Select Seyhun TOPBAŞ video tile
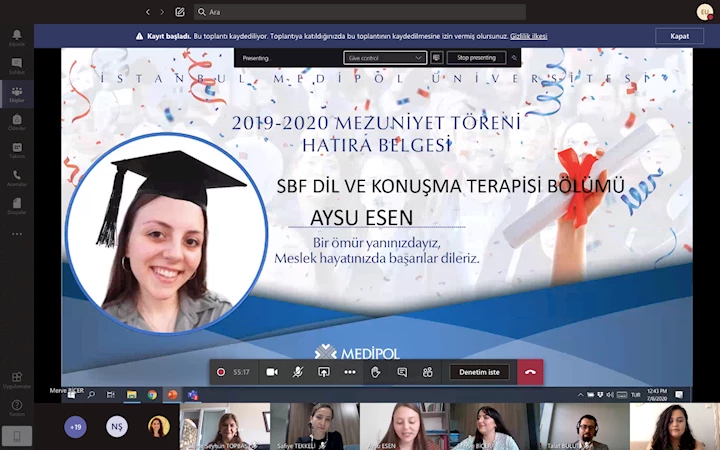This screenshot has height=450, width=720. [x=225, y=427]
